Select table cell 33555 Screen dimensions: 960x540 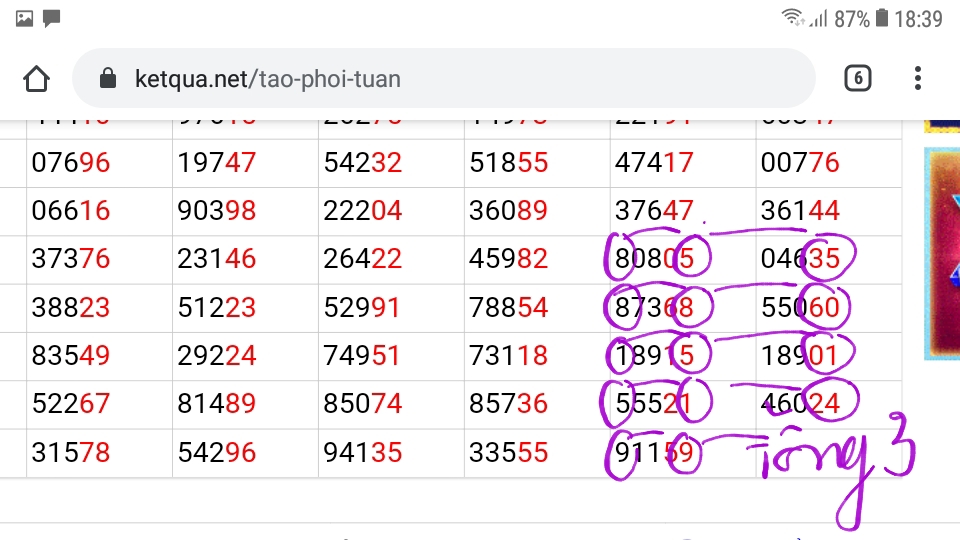tap(537, 453)
